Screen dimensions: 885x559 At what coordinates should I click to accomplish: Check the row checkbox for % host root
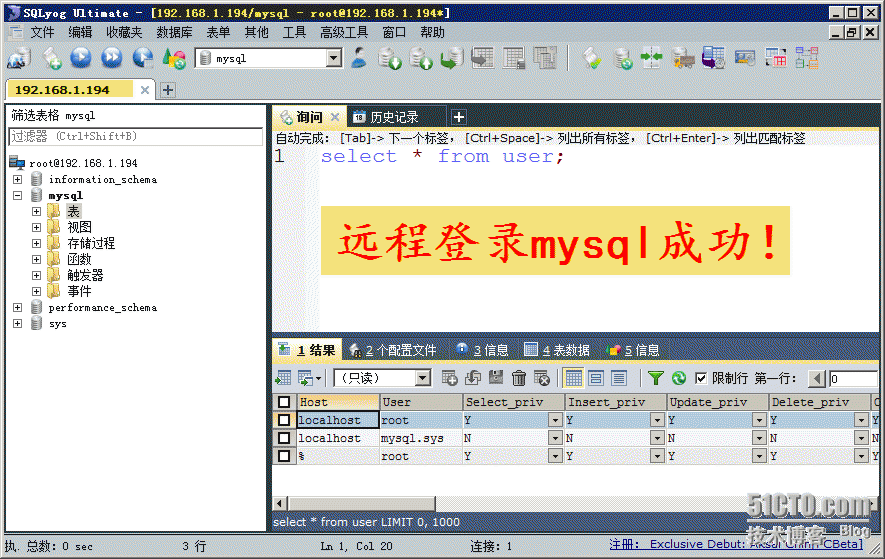(284, 456)
